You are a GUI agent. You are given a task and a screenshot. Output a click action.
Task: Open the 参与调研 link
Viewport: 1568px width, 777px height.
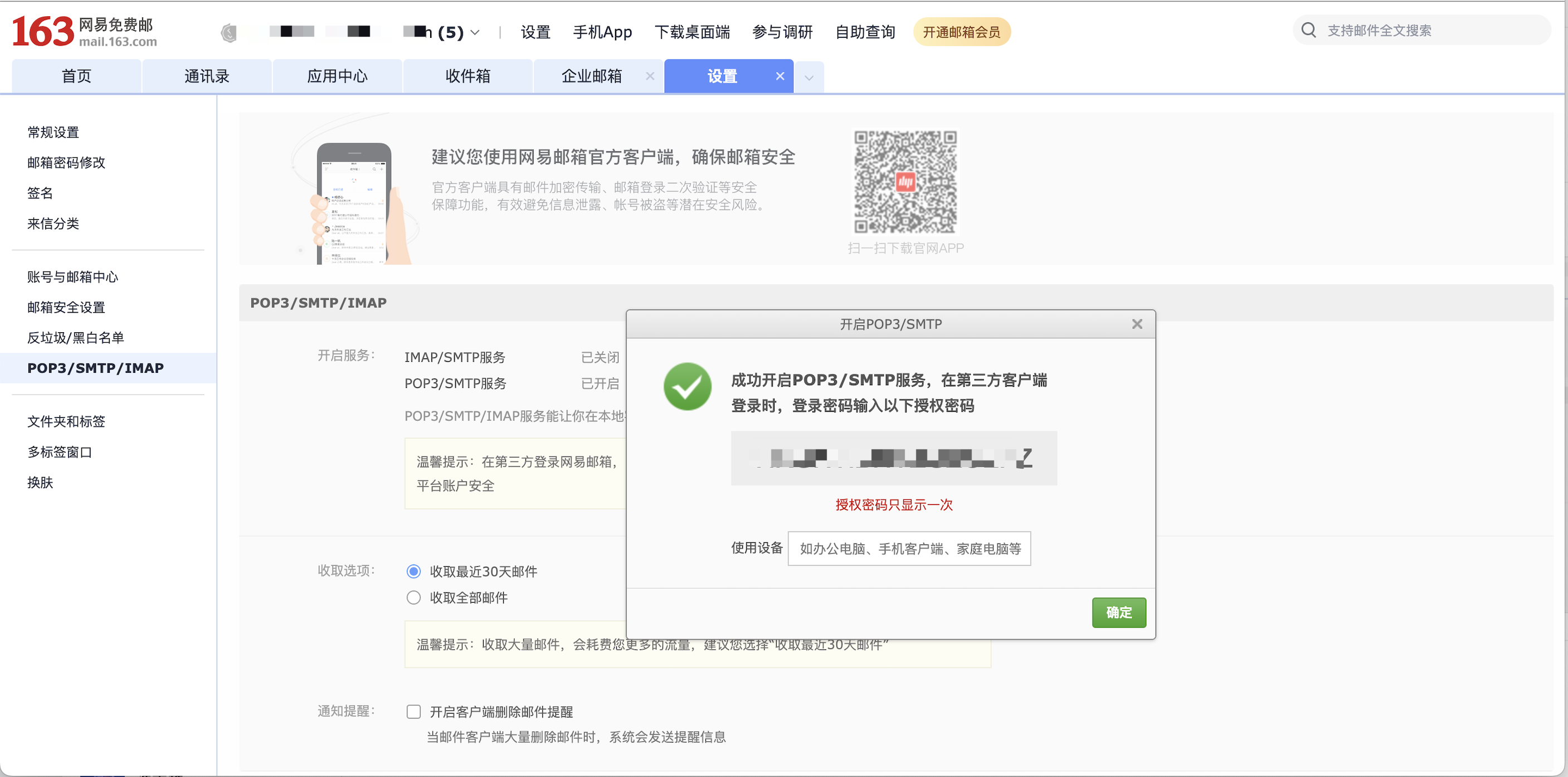(x=782, y=32)
